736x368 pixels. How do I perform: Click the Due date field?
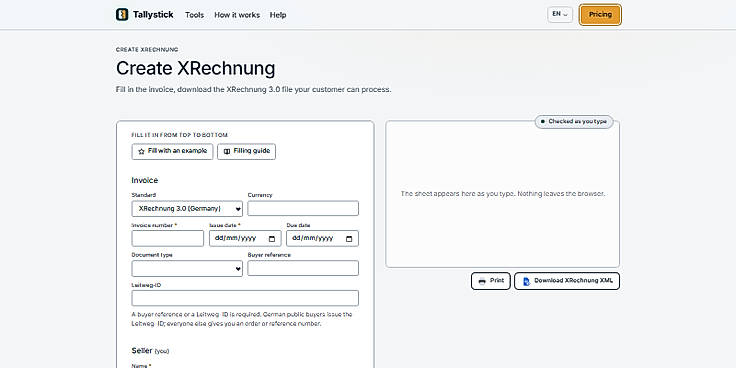[x=322, y=238]
